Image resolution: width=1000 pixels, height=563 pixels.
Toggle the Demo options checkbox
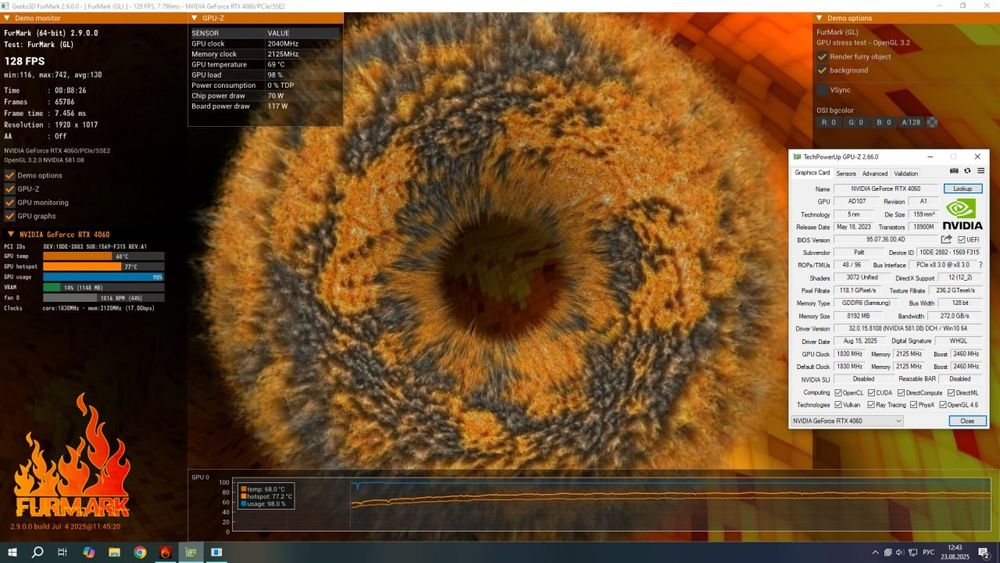(10, 175)
